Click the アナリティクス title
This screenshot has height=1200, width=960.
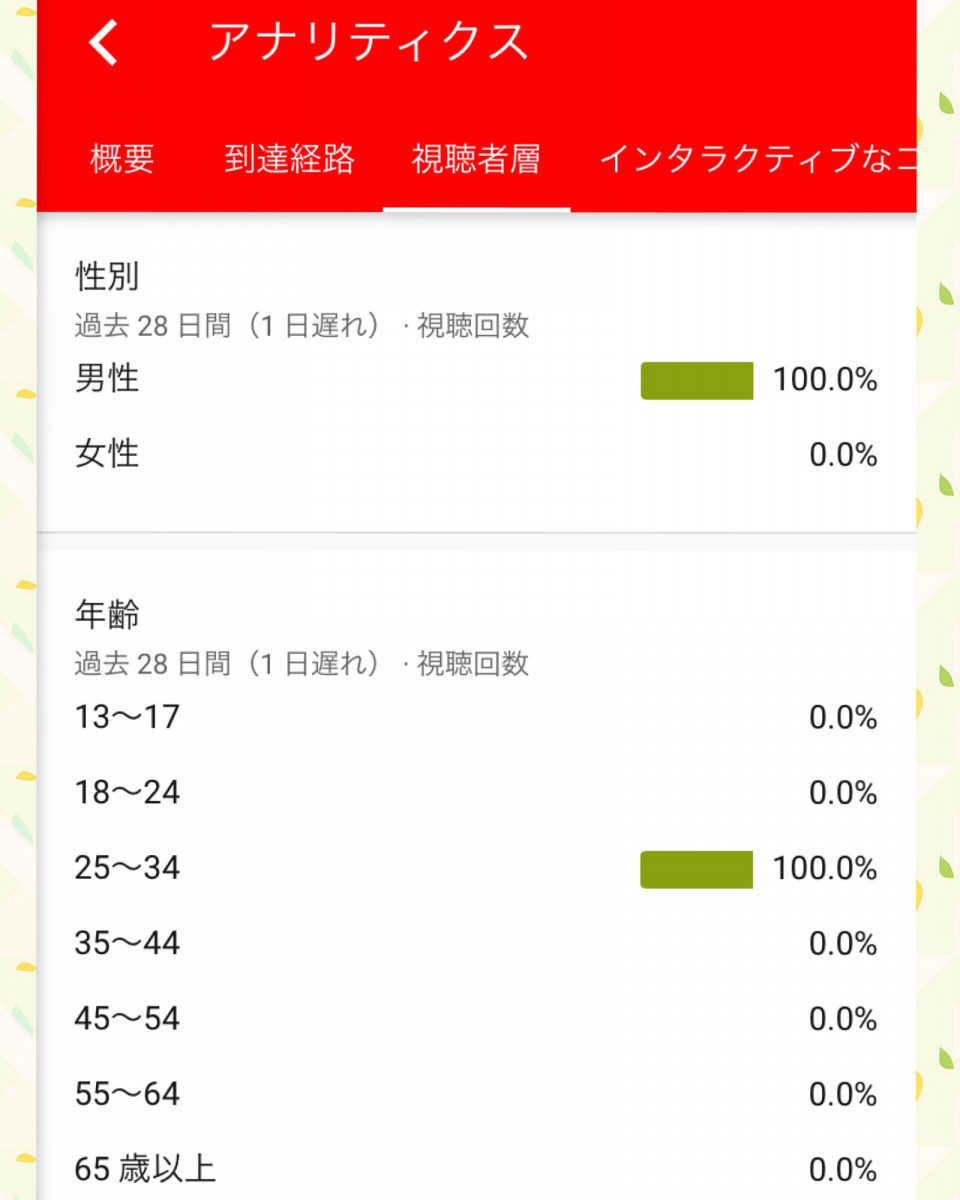click(368, 42)
